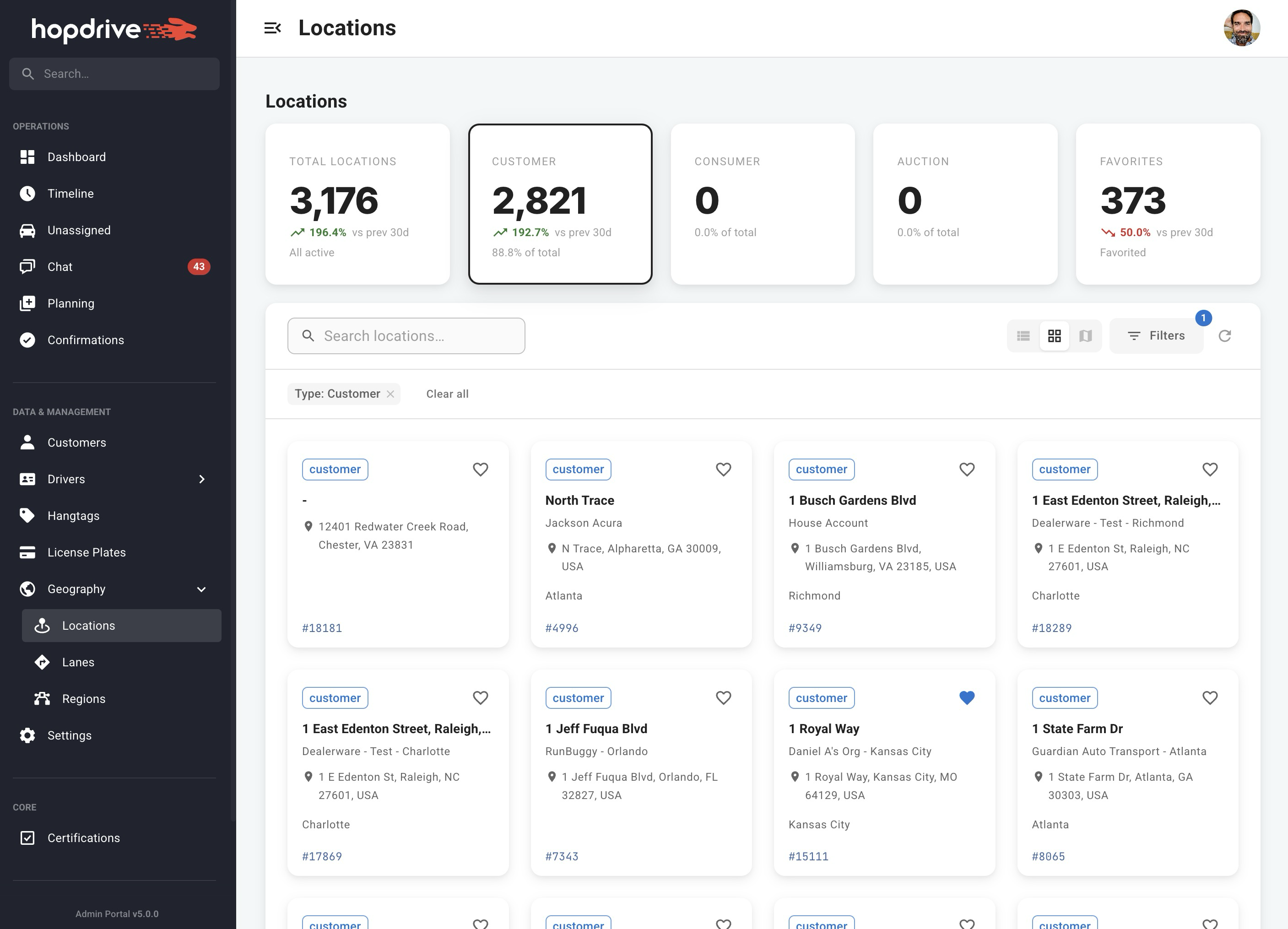The width and height of the screenshot is (1288, 929).
Task: Open the Filters panel
Action: [1156, 336]
